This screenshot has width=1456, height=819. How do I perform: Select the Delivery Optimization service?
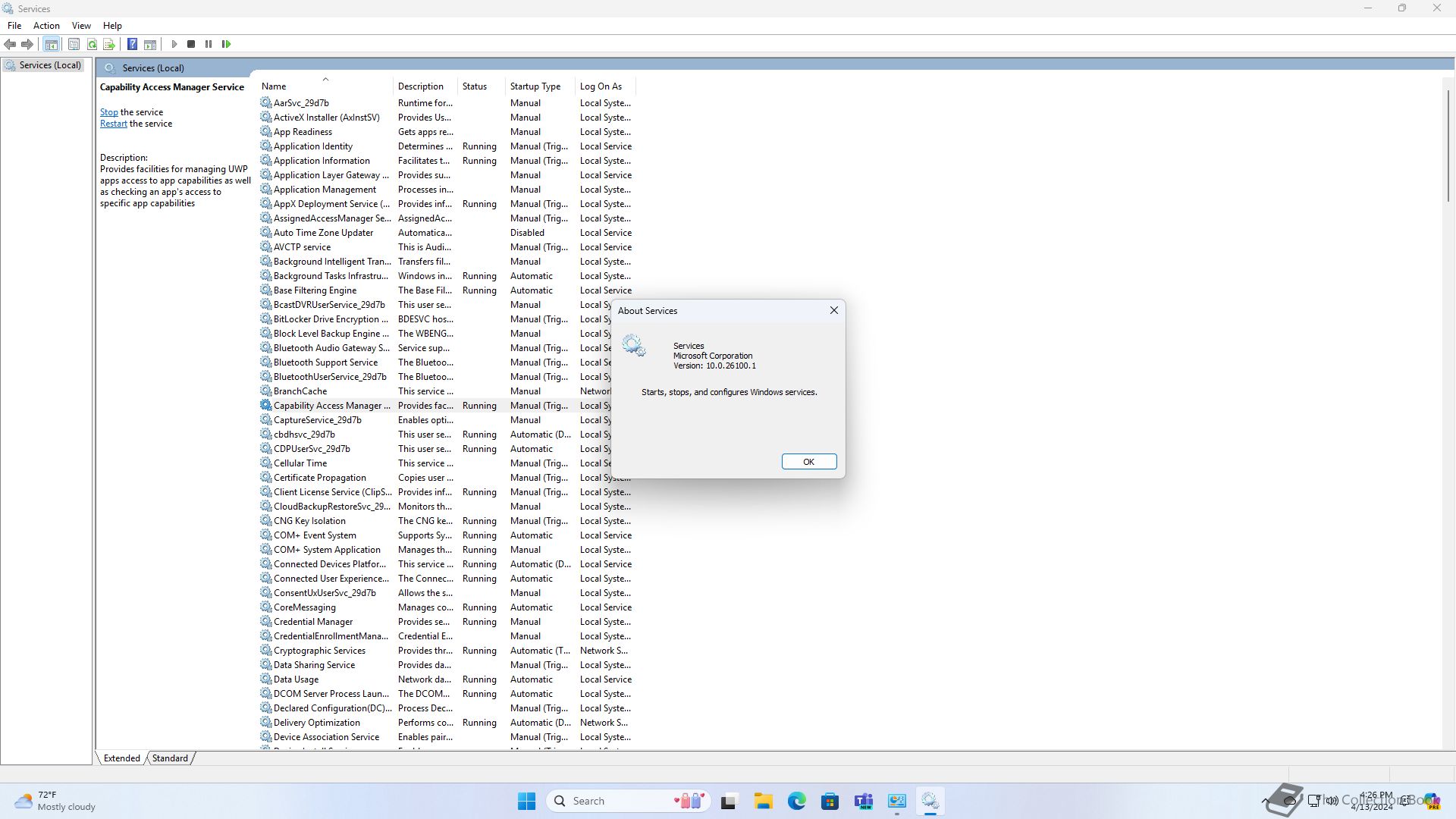click(446, 722)
